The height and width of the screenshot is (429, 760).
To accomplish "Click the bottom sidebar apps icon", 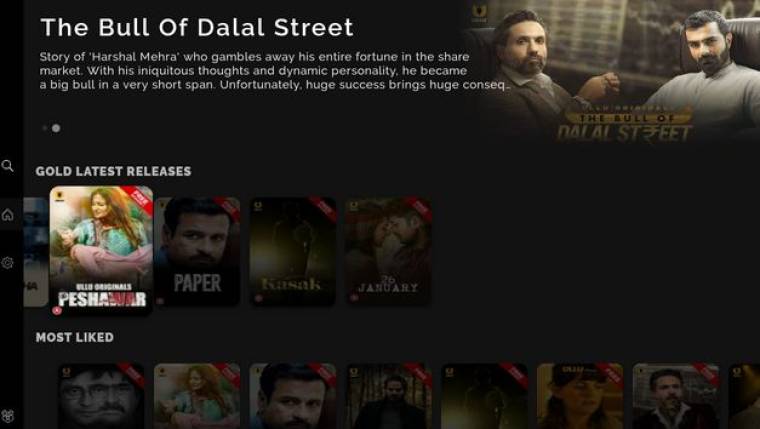I will 7,416.
